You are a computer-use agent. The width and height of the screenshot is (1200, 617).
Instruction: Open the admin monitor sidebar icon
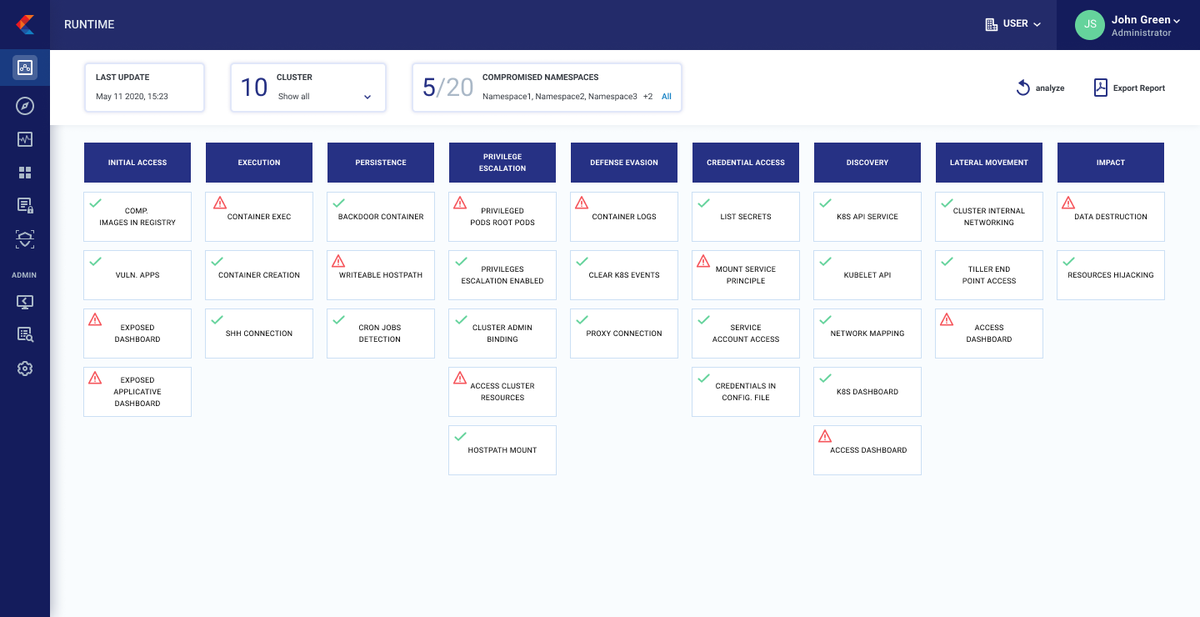coord(25,301)
